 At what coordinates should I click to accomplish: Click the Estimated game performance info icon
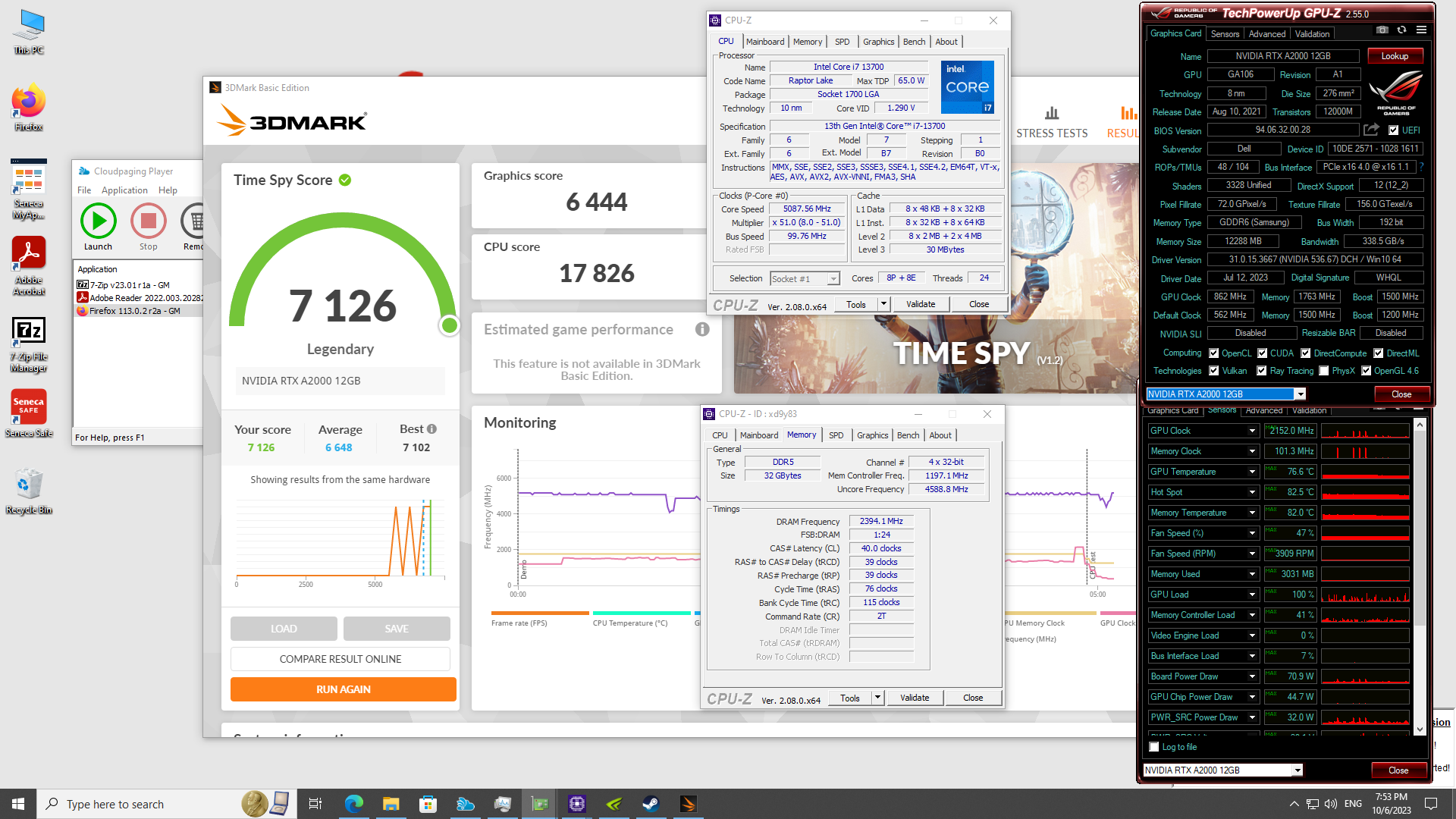[702, 329]
